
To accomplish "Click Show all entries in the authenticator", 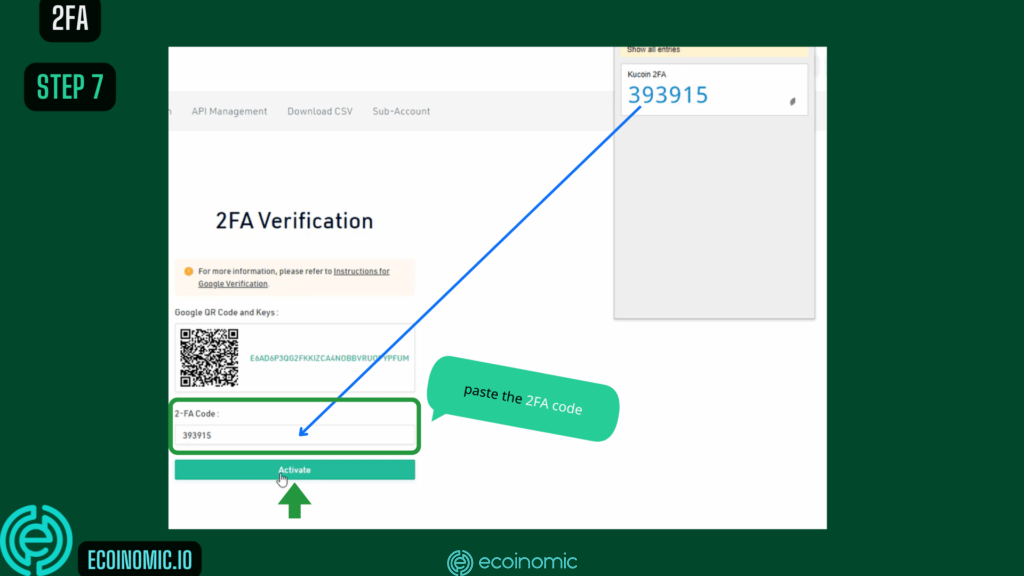I will pyautogui.click(x=653, y=50).
